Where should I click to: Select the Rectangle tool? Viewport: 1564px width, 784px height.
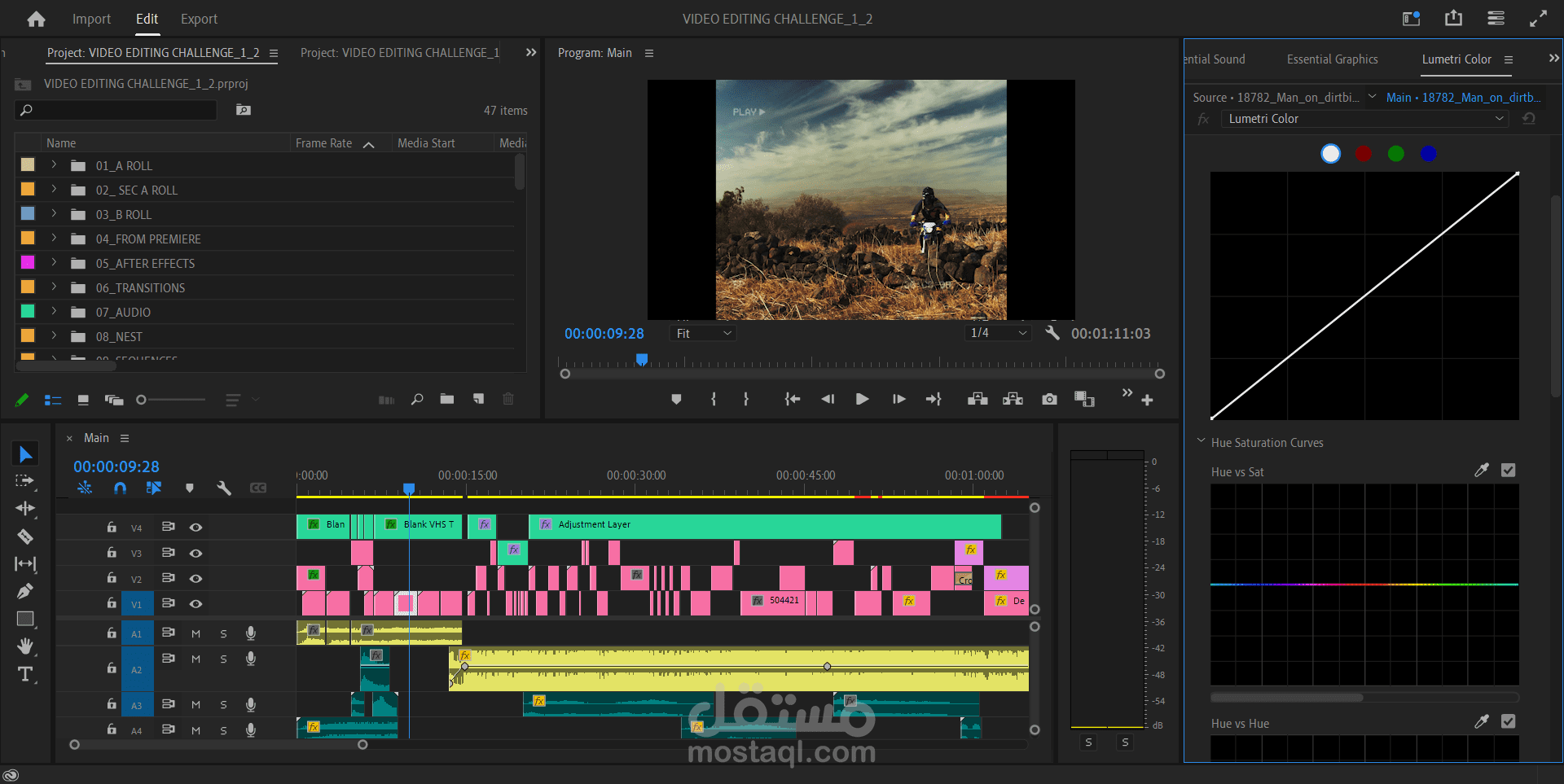(25, 619)
